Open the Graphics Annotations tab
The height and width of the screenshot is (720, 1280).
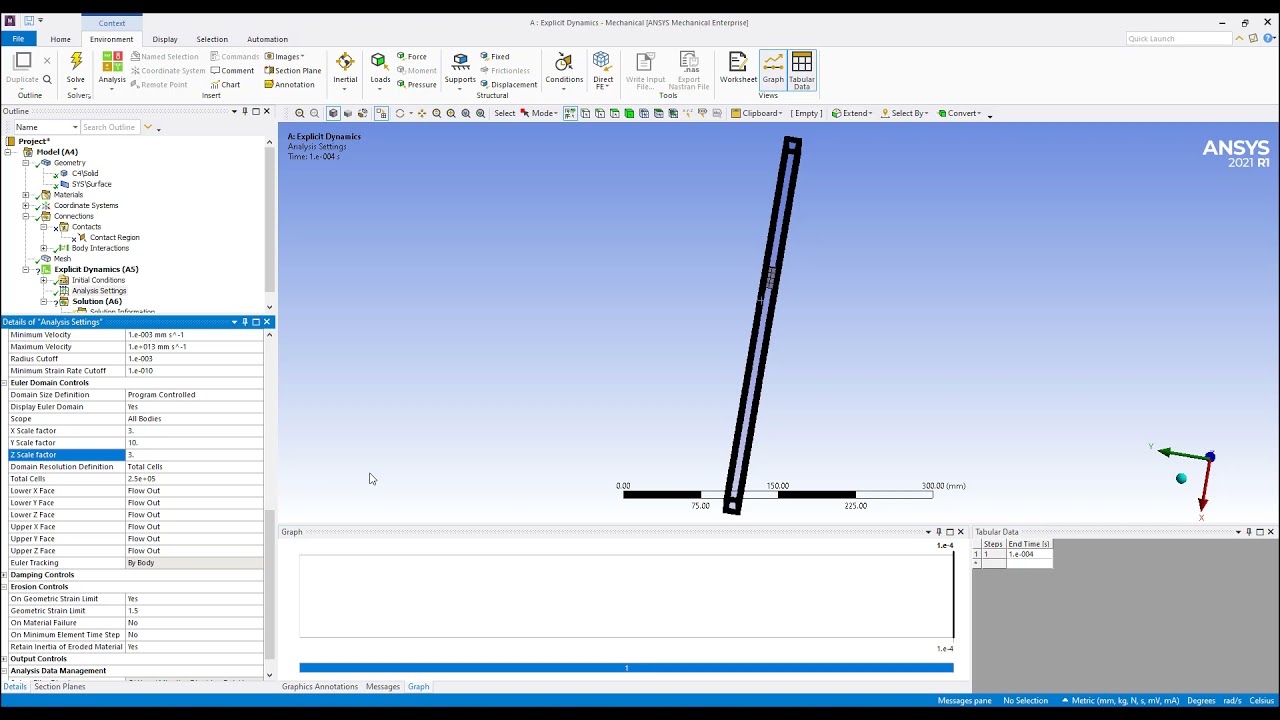tap(320, 687)
